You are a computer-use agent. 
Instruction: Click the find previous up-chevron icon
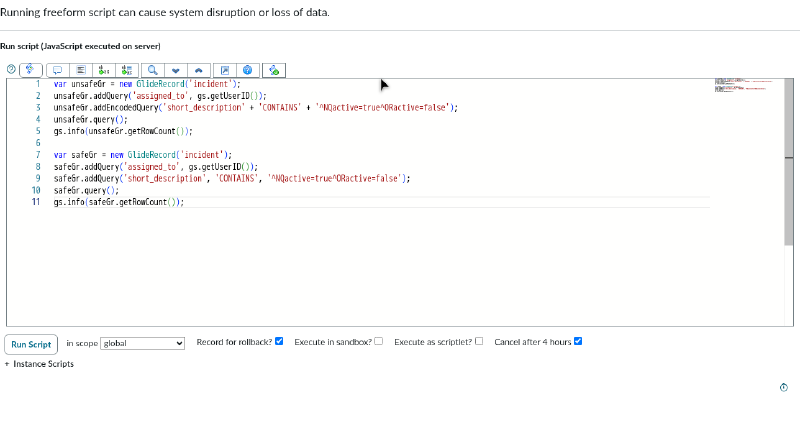tap(199, 70)
